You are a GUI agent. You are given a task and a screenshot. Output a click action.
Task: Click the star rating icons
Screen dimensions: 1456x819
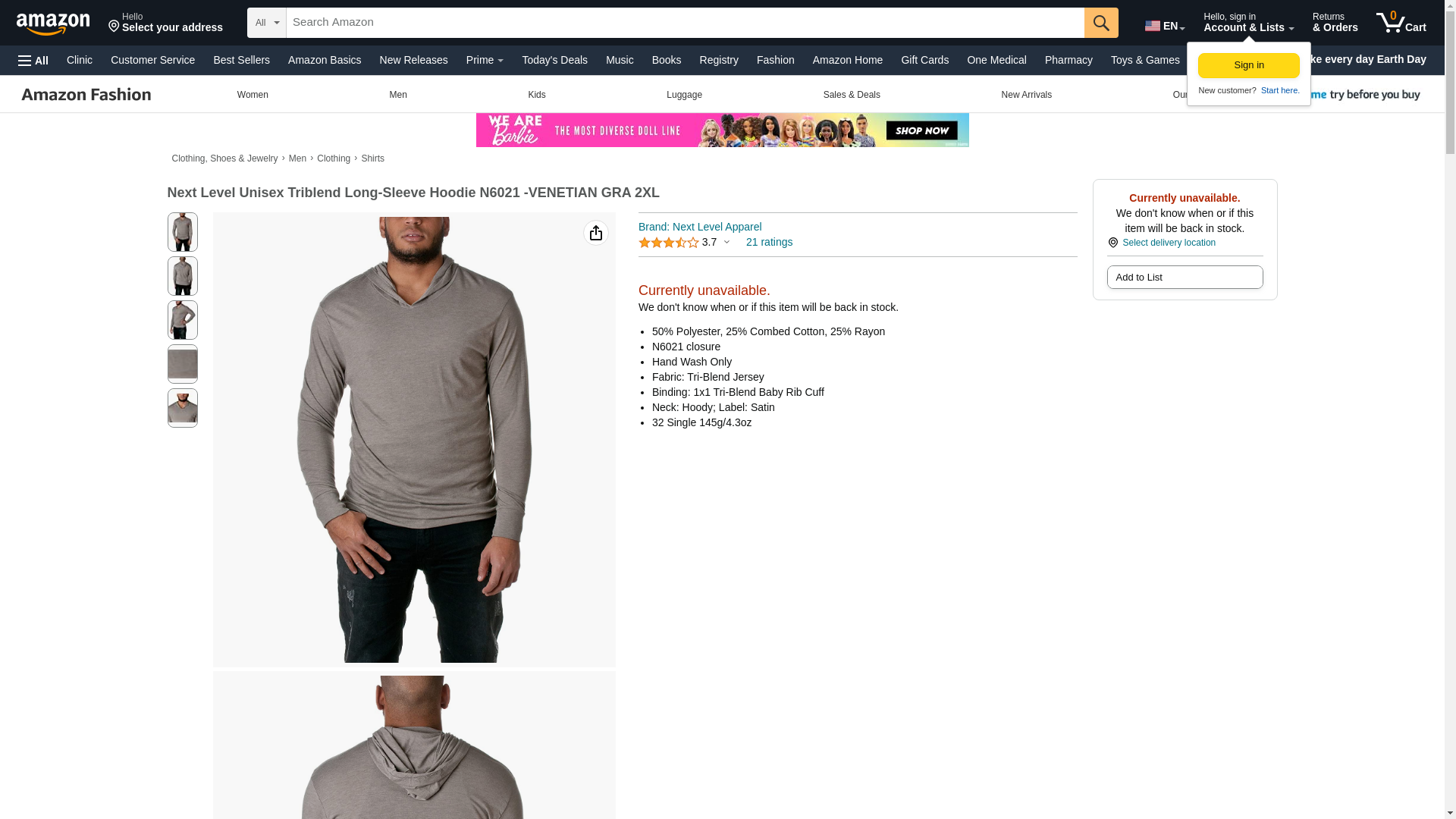(668, 243)
